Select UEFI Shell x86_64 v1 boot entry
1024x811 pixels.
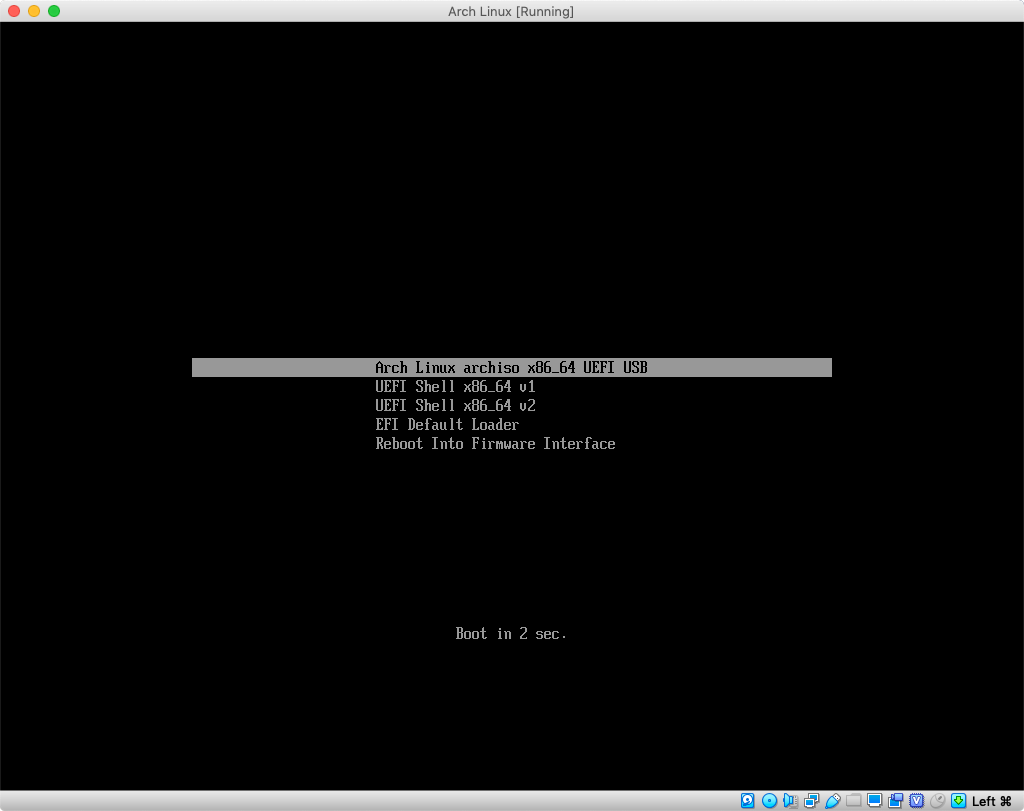coord(455,387)
